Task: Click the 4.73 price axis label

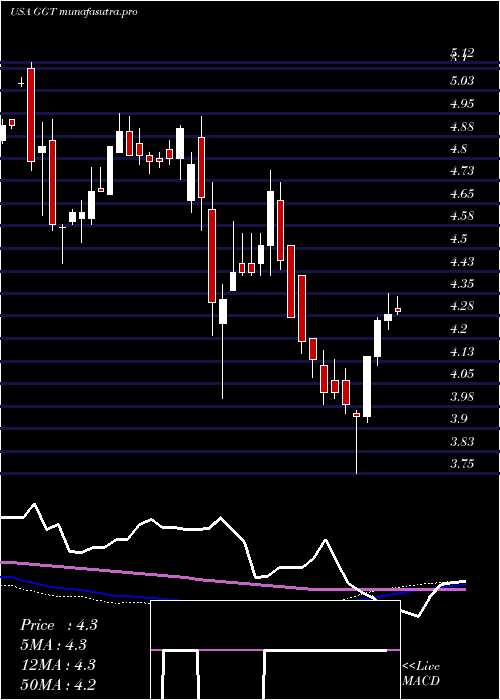Action: (462, 171)
